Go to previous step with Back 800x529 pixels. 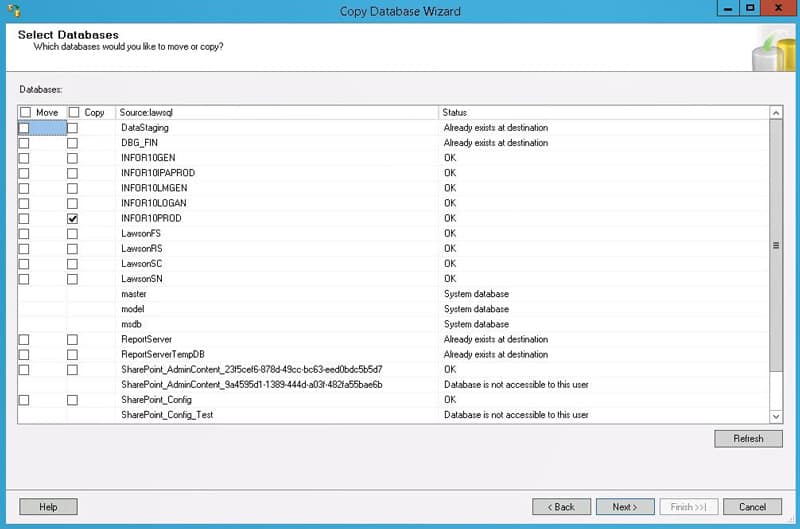tap(561, 507)
